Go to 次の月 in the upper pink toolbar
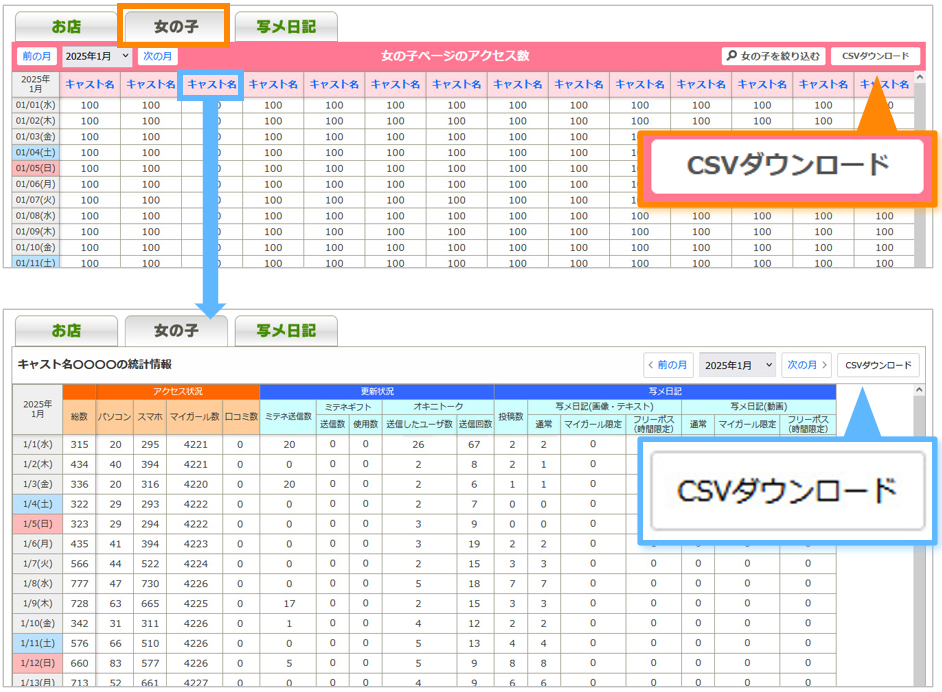The height and width of the screenshot is (692, 942). pyautogui.click(x=158, y=57)
